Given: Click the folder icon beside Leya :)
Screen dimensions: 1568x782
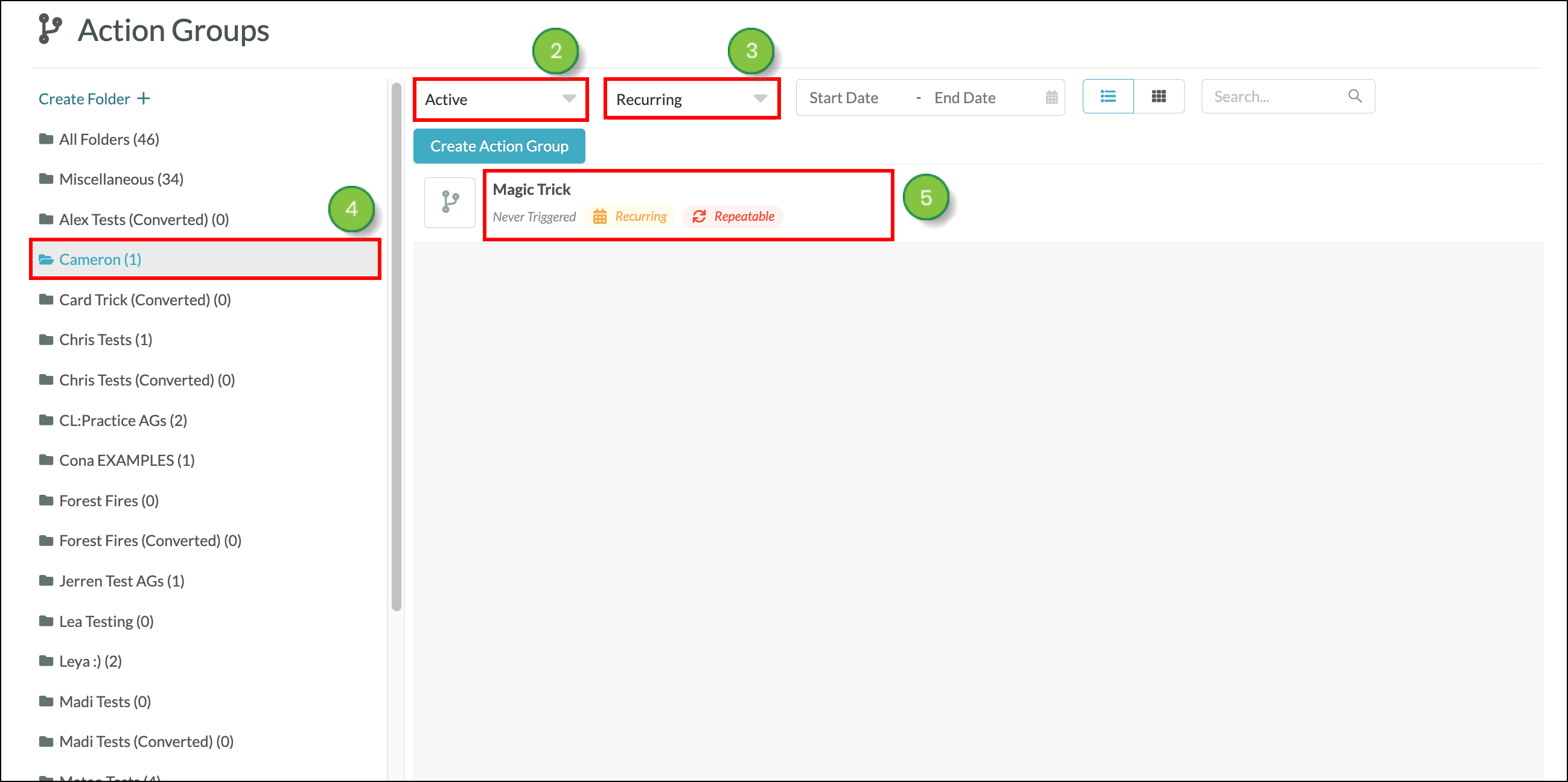Looking at the screenshot, I should click(46, 660).
